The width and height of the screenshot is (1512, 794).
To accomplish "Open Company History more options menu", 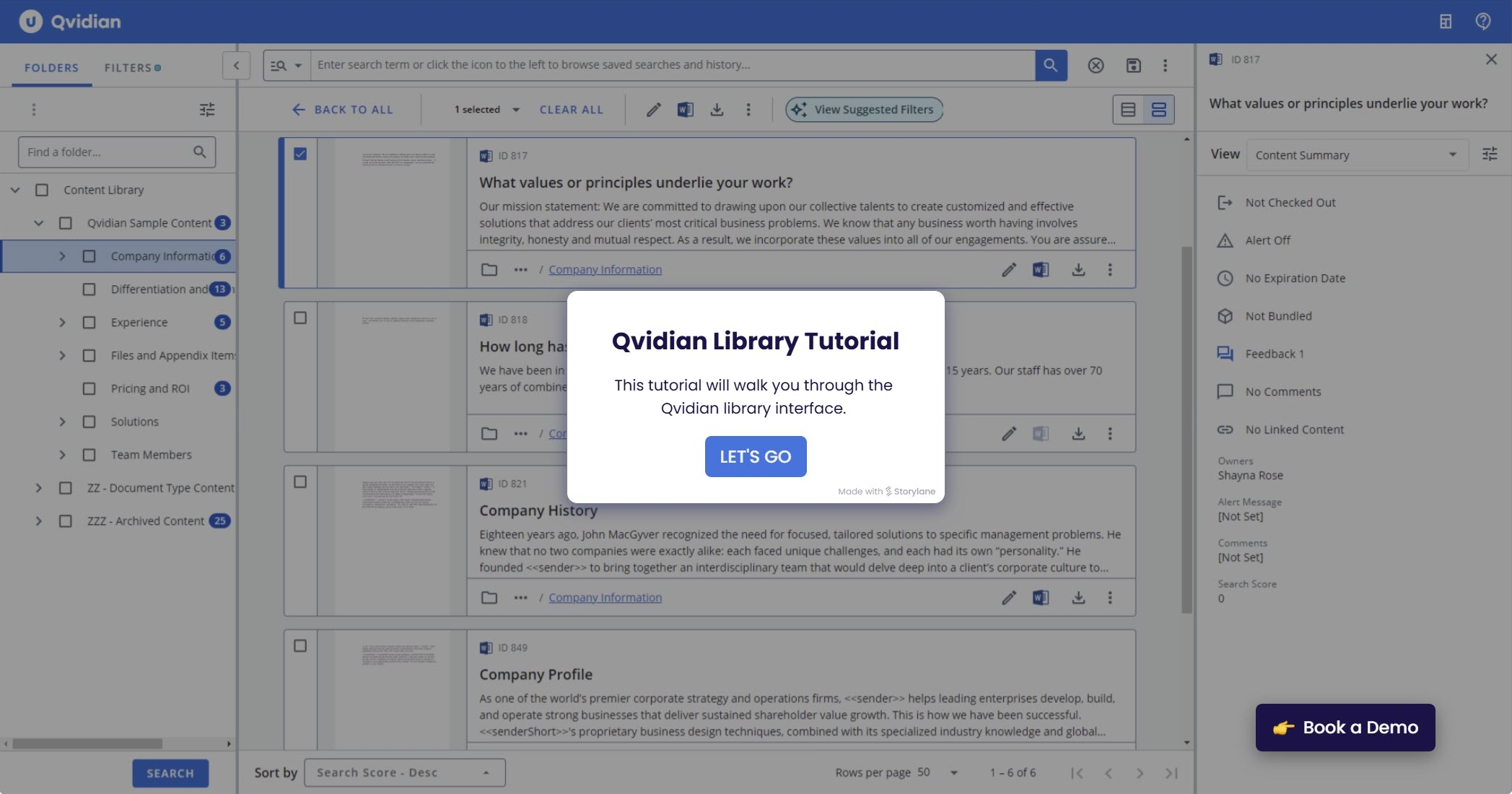I will click(1110, 598).
